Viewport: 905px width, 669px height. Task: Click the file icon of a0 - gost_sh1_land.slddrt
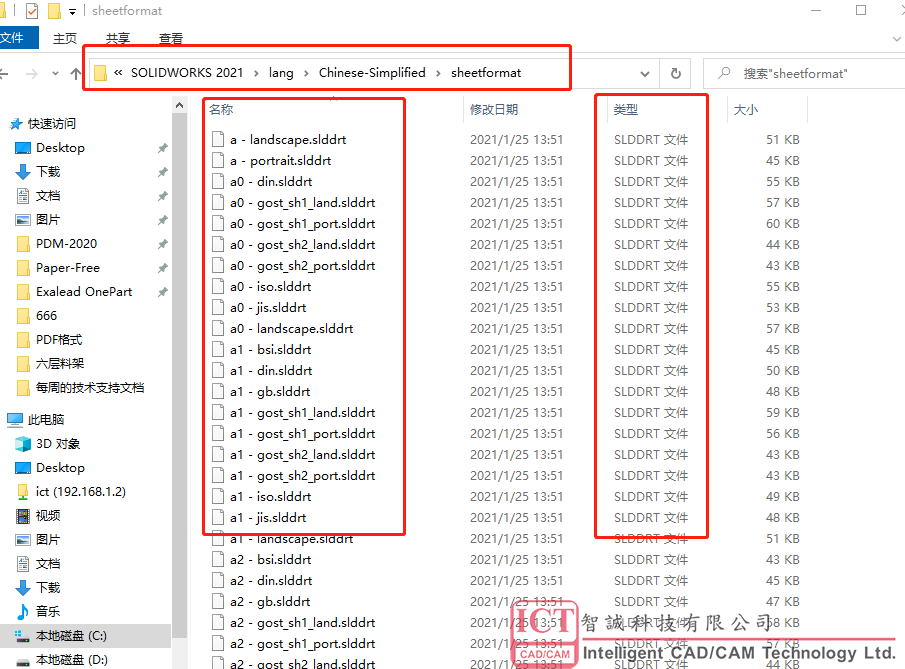pyautogui.click(x=218, y=202)
